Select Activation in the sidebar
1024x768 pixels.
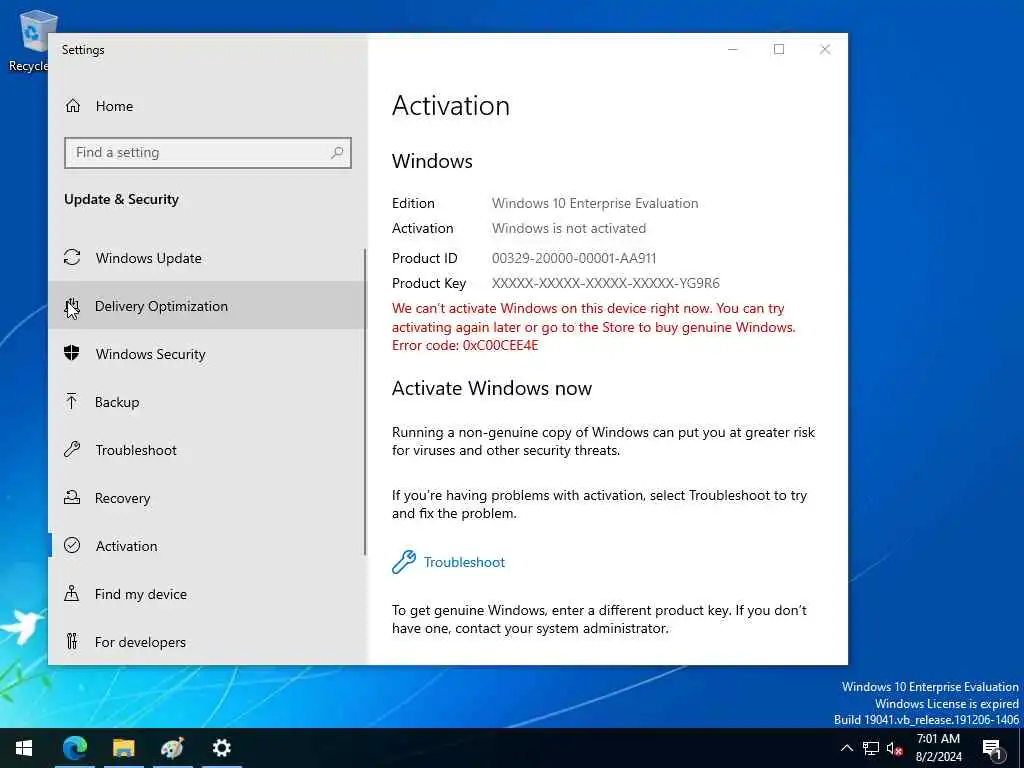[x=206, y=546]
